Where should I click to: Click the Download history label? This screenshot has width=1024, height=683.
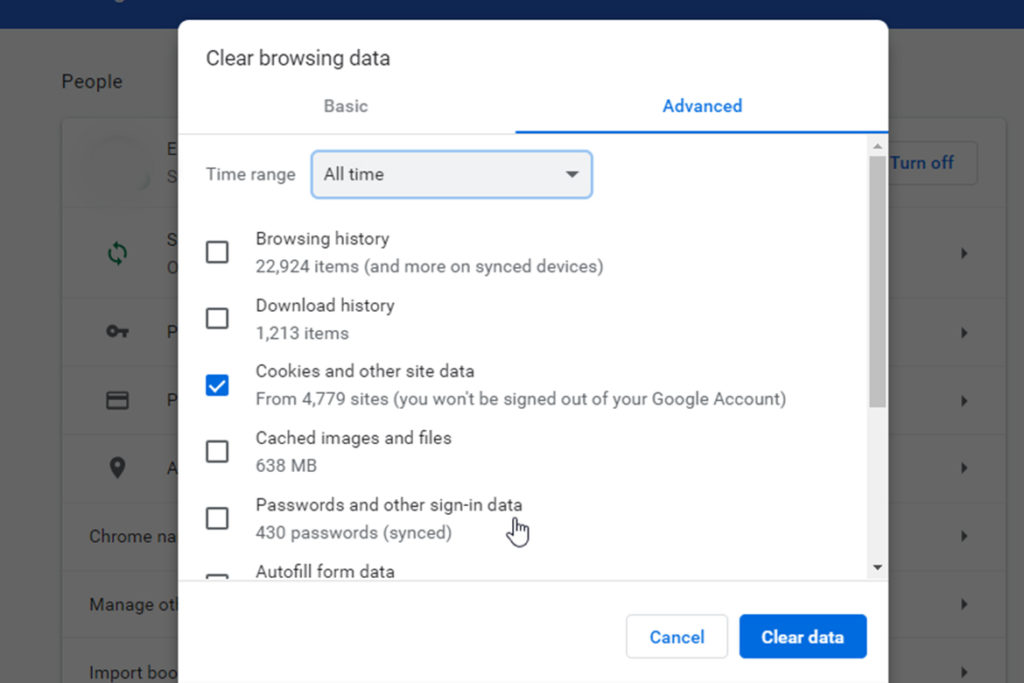pos(325,306)
